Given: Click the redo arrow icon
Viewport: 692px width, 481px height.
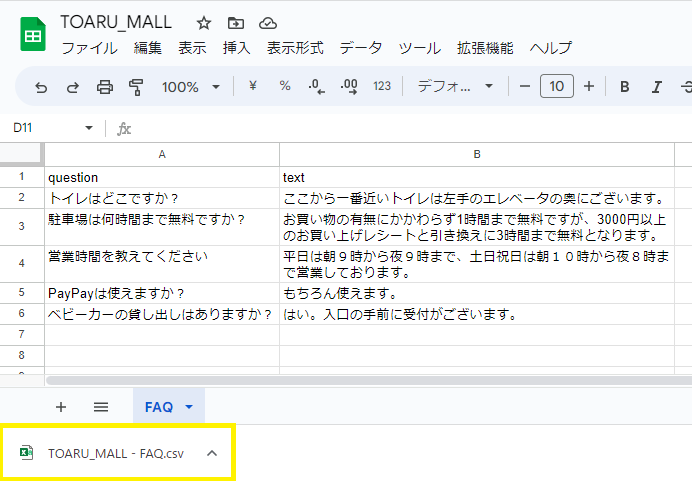Looking at the screenshot, I should coord(72,87).
